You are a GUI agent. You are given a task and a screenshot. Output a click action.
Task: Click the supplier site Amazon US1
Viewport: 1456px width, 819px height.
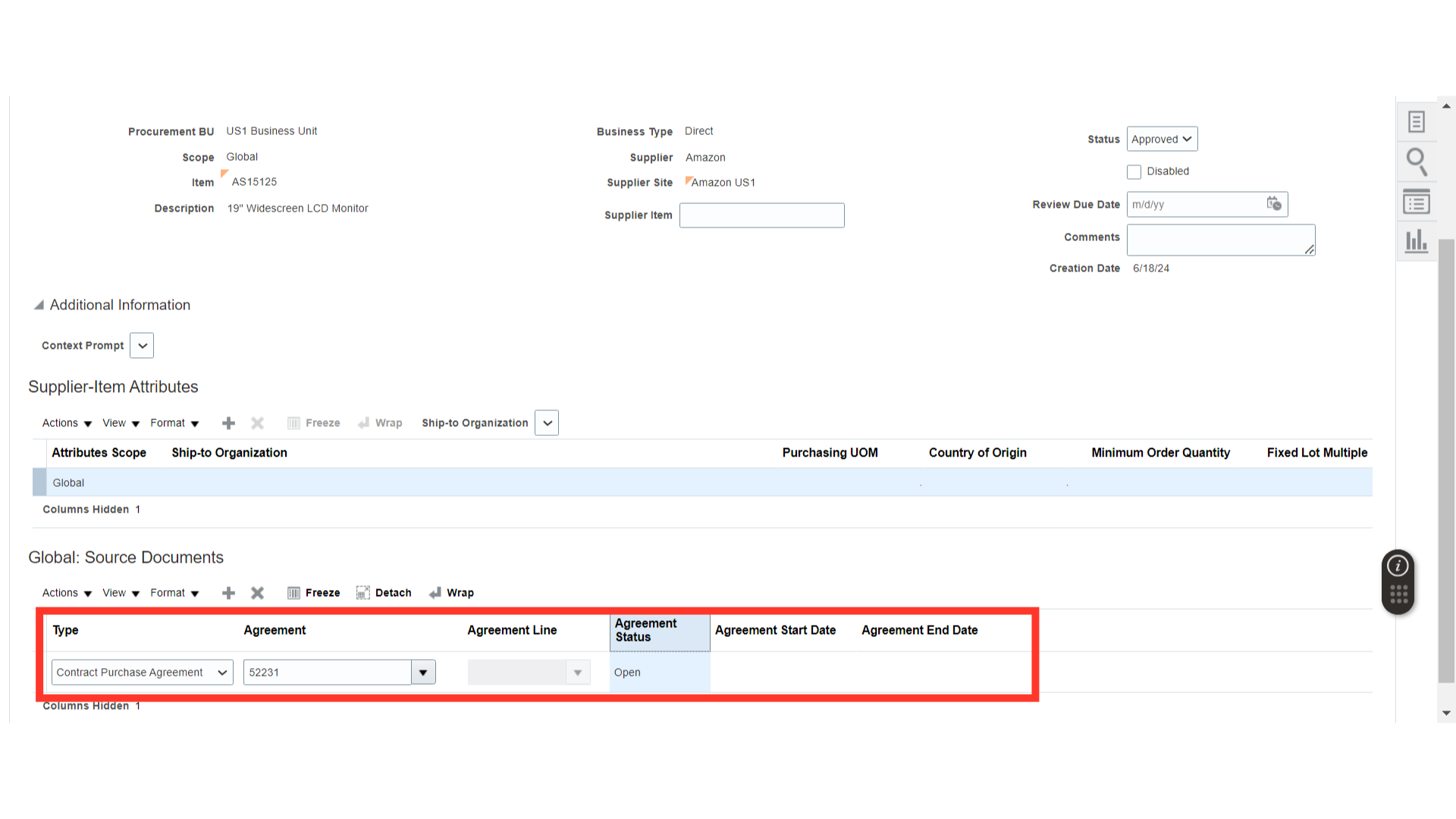point(723,183)
